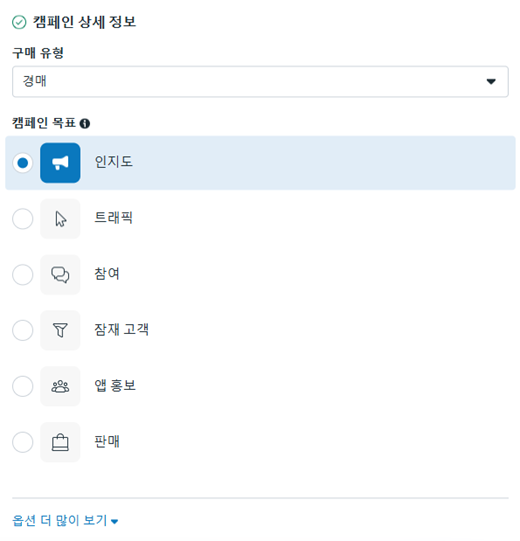Select the 잠재 고객 radio button

23,330
